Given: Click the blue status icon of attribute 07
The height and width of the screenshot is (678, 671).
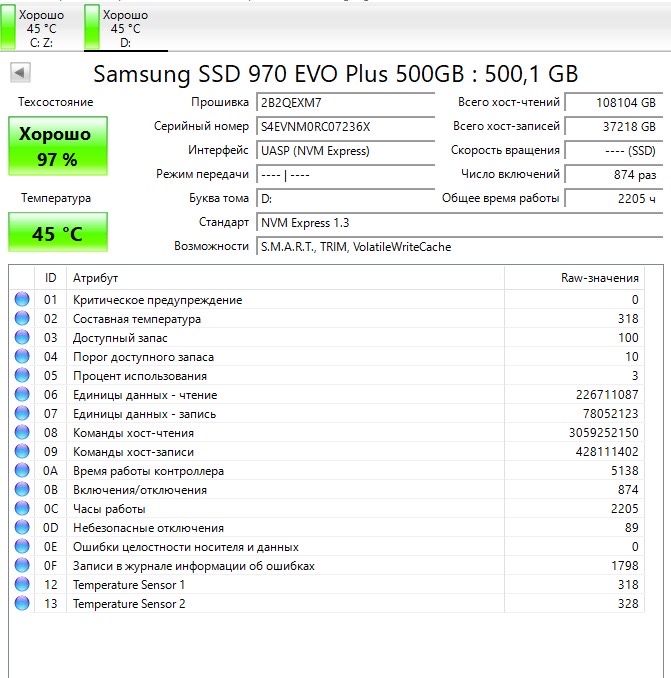Looking at the screenshot, I should click(x=22, y=413).
